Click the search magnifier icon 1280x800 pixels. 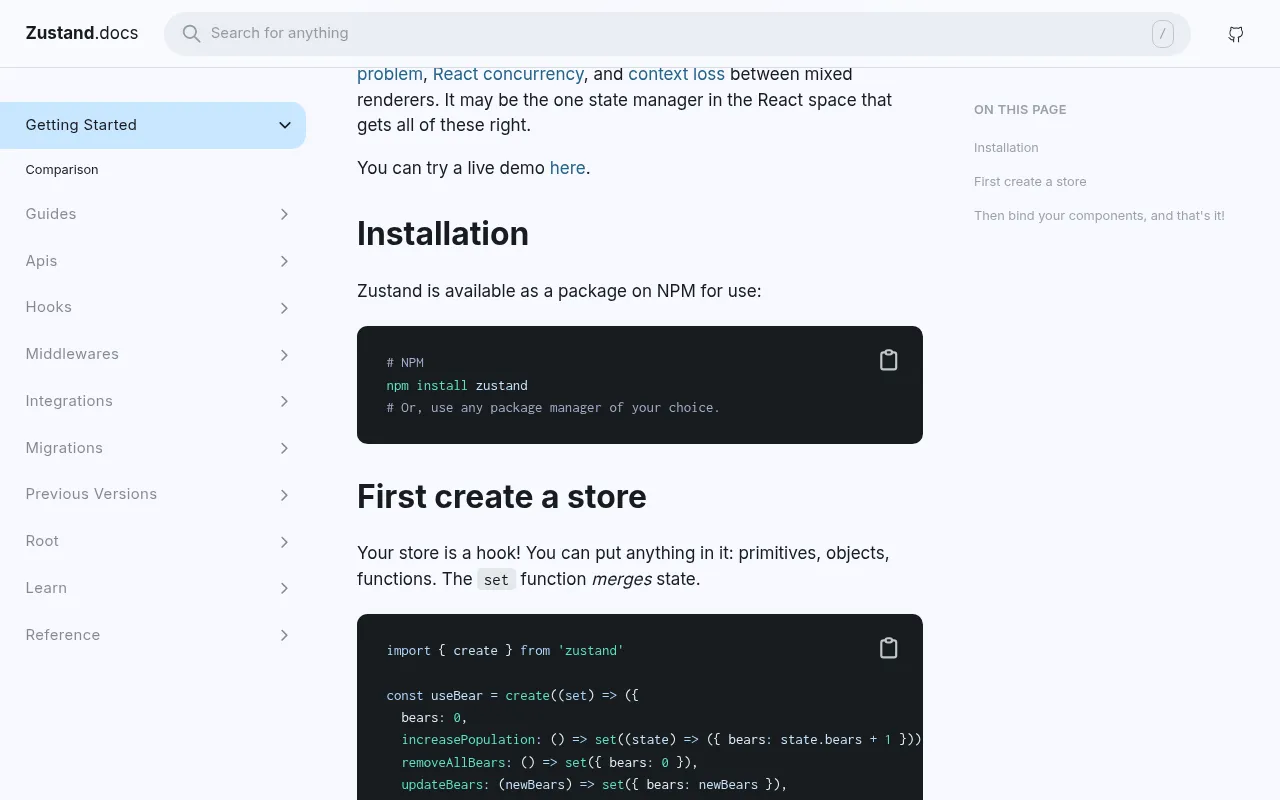191,34
